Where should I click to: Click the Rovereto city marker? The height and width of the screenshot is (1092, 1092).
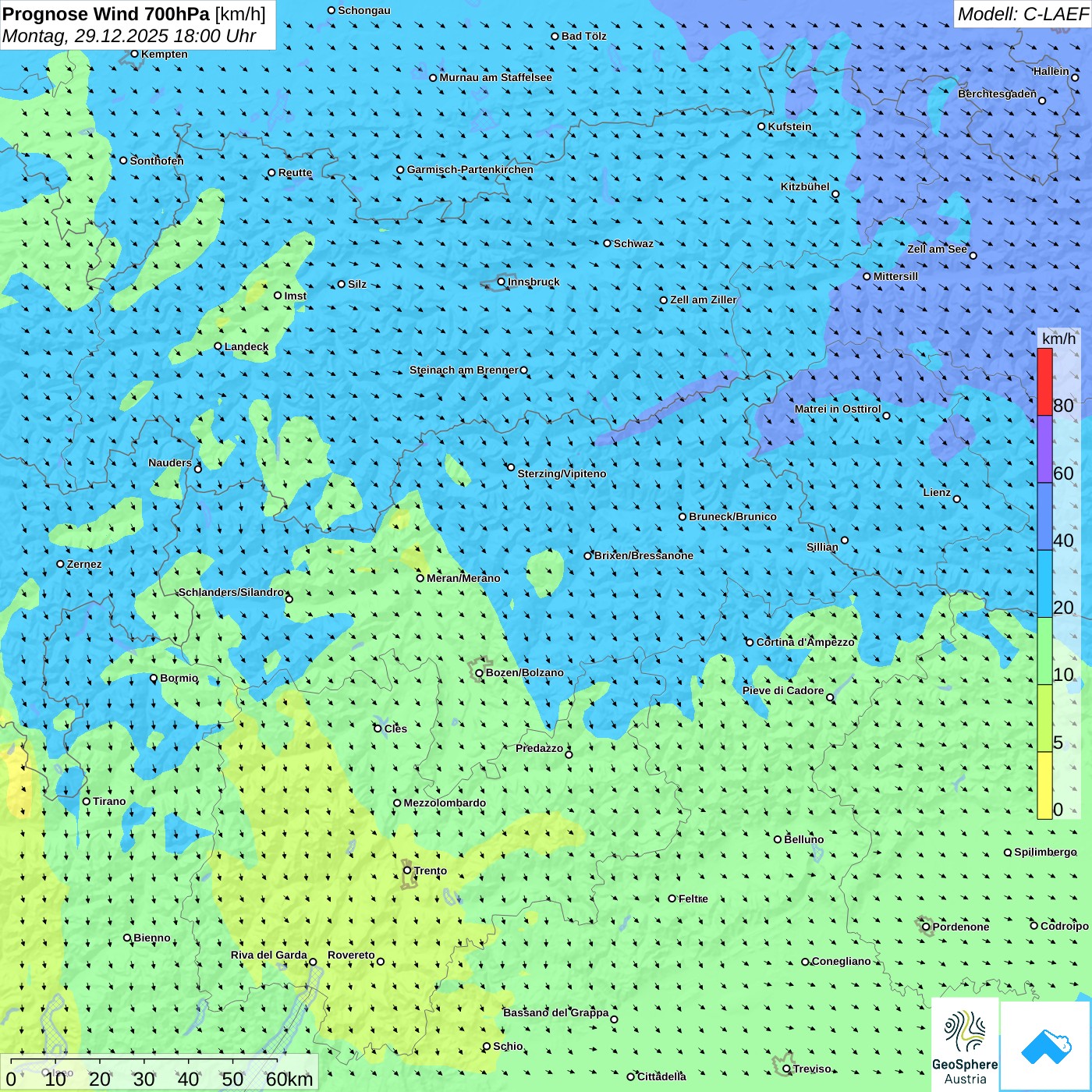[x=381, y=961]
